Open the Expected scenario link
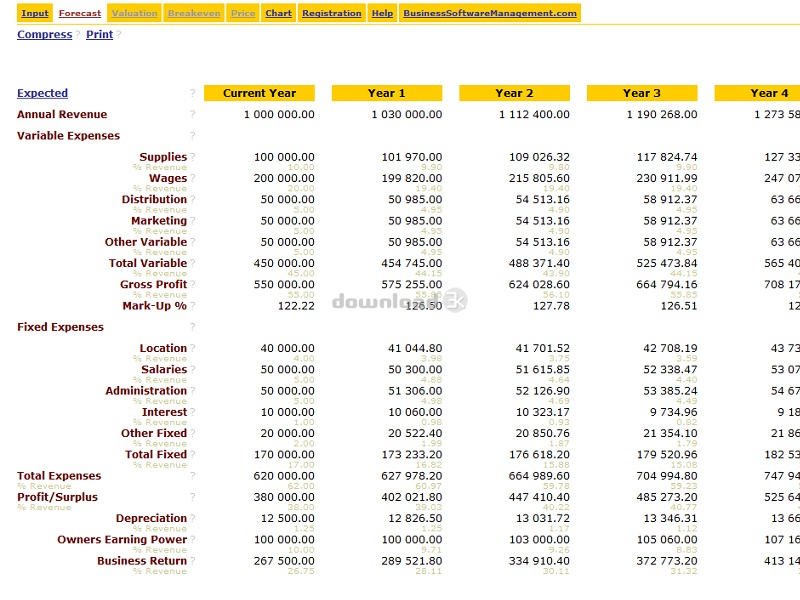Screen dimensions: 800x600 (42, 93)
